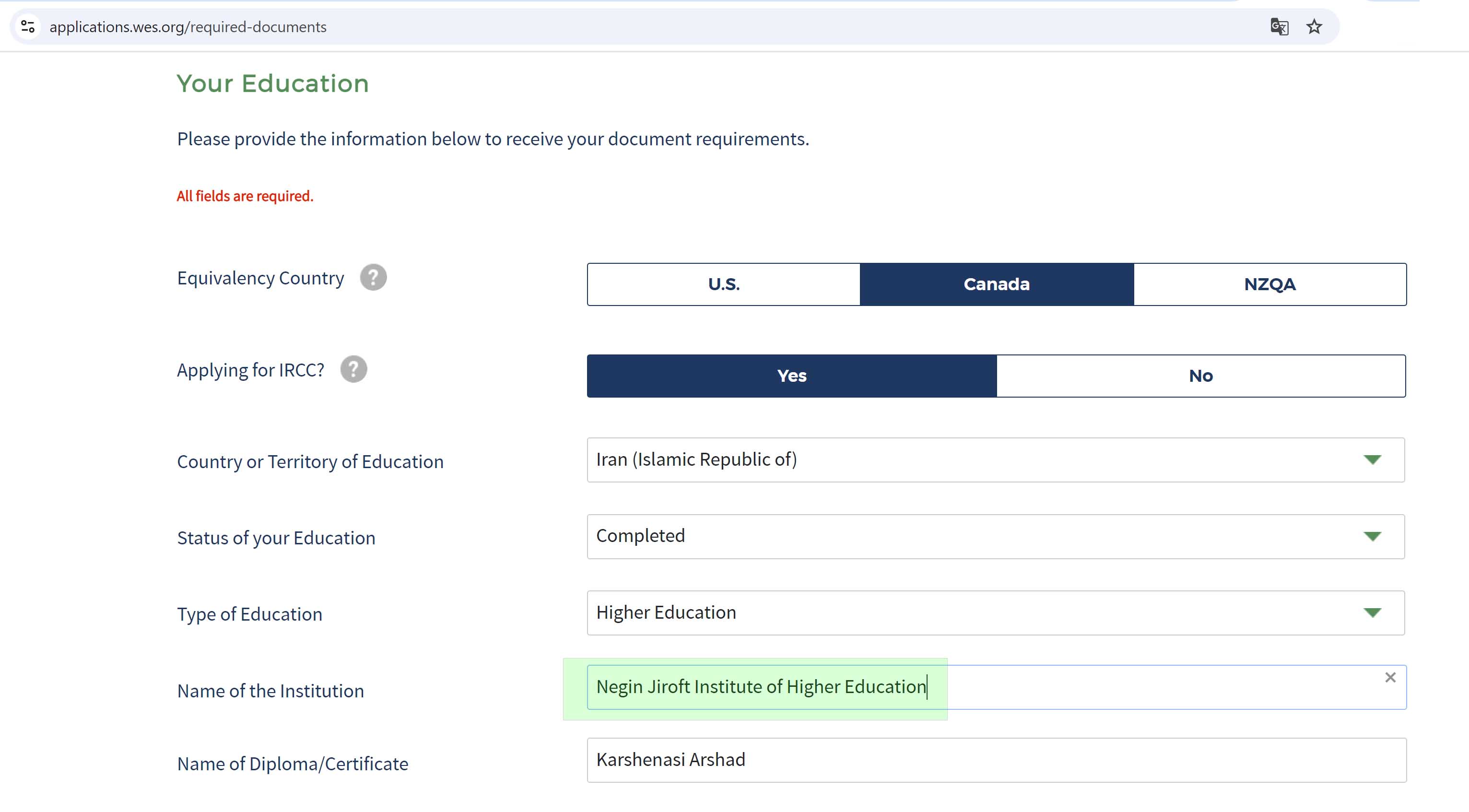Click the green arrow on the Completed field

click(x=1372, y=537)
